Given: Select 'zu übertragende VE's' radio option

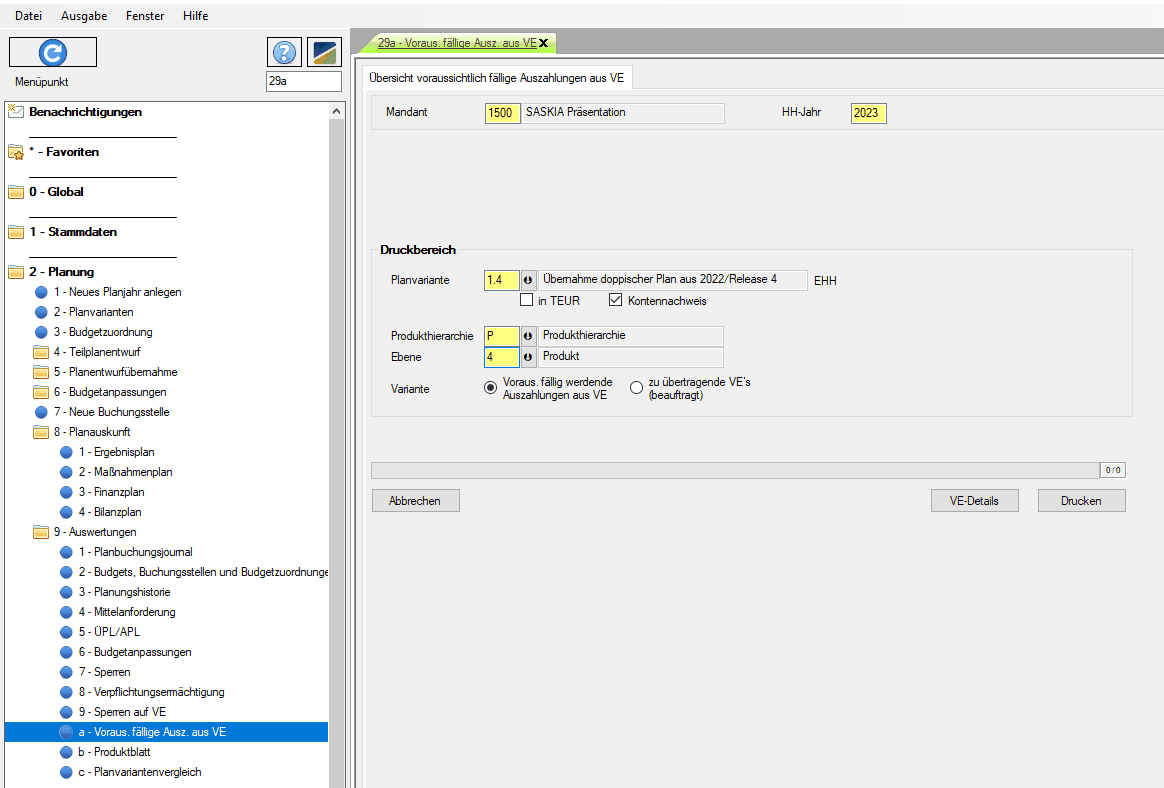Looking at the screenshot, I should pyautogui.click(x=636, y=388).
